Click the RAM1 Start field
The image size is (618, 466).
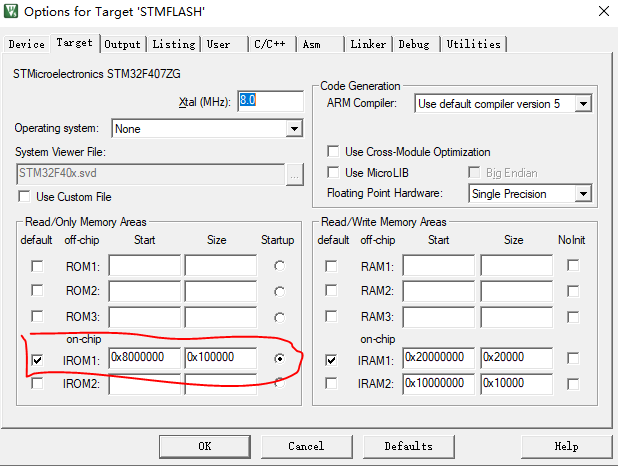(x=439, y=265)
